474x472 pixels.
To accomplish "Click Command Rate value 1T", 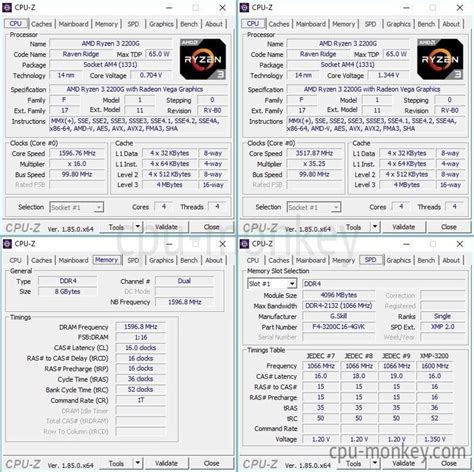I will pyautogui.click(x=141, y=400).
